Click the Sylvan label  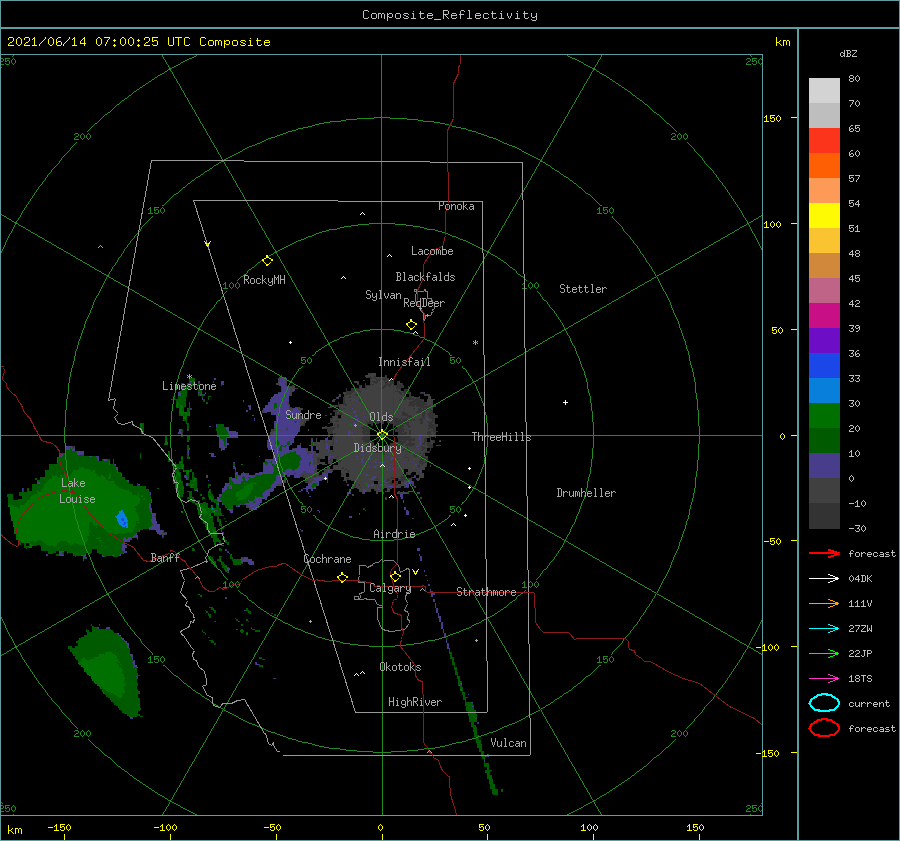pyautogui.click(x=383, y=295)
